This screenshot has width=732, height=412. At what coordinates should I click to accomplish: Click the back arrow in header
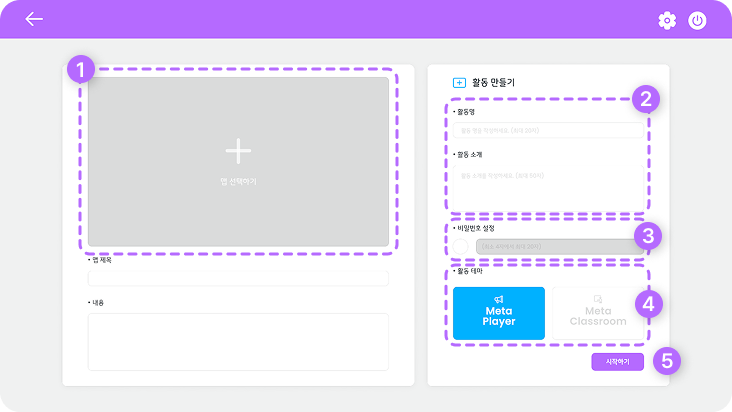pyautogui.click(x=34, y=19)
